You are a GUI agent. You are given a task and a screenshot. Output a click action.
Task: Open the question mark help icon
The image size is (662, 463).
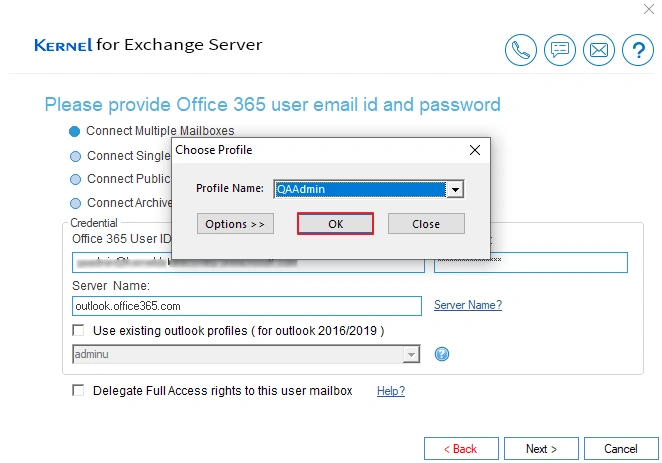[638, 50]
